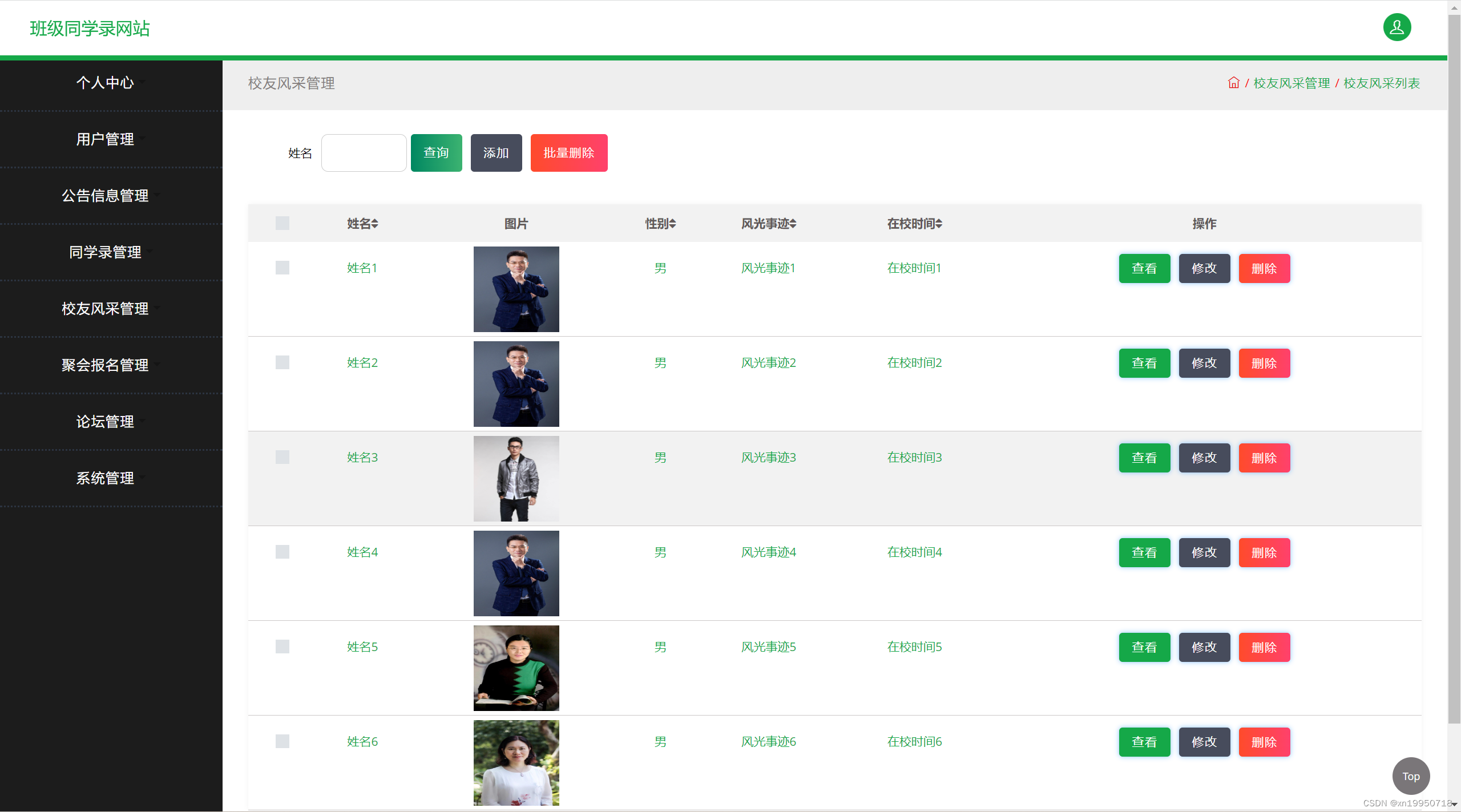Edit 姓名5 record with 修改
Image resolution: width=1461 pixels, height=812 pixels.
pos(1204,647)
